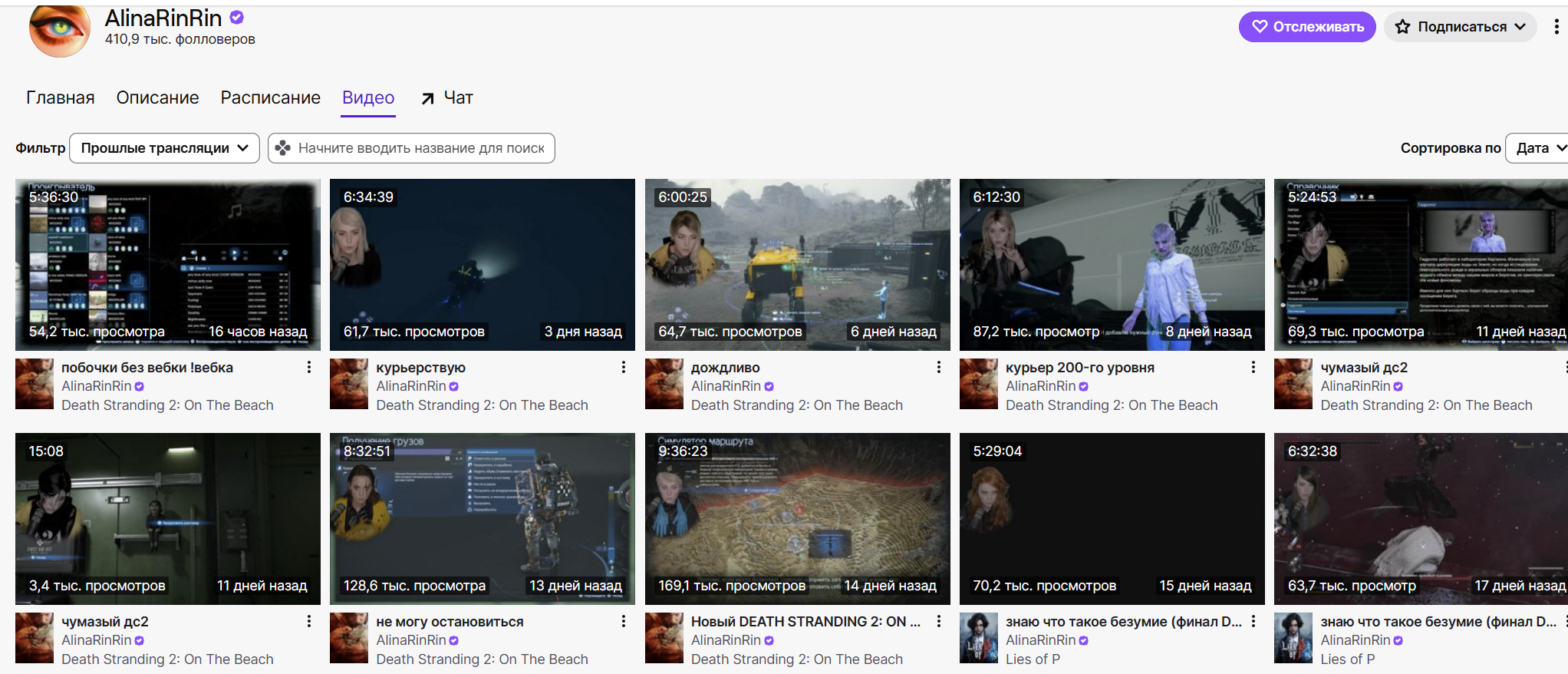Expand the 'Прошлые трансляции' filter dropdown
Viewport: 1568px width, 674px height.
coord(164,148)
